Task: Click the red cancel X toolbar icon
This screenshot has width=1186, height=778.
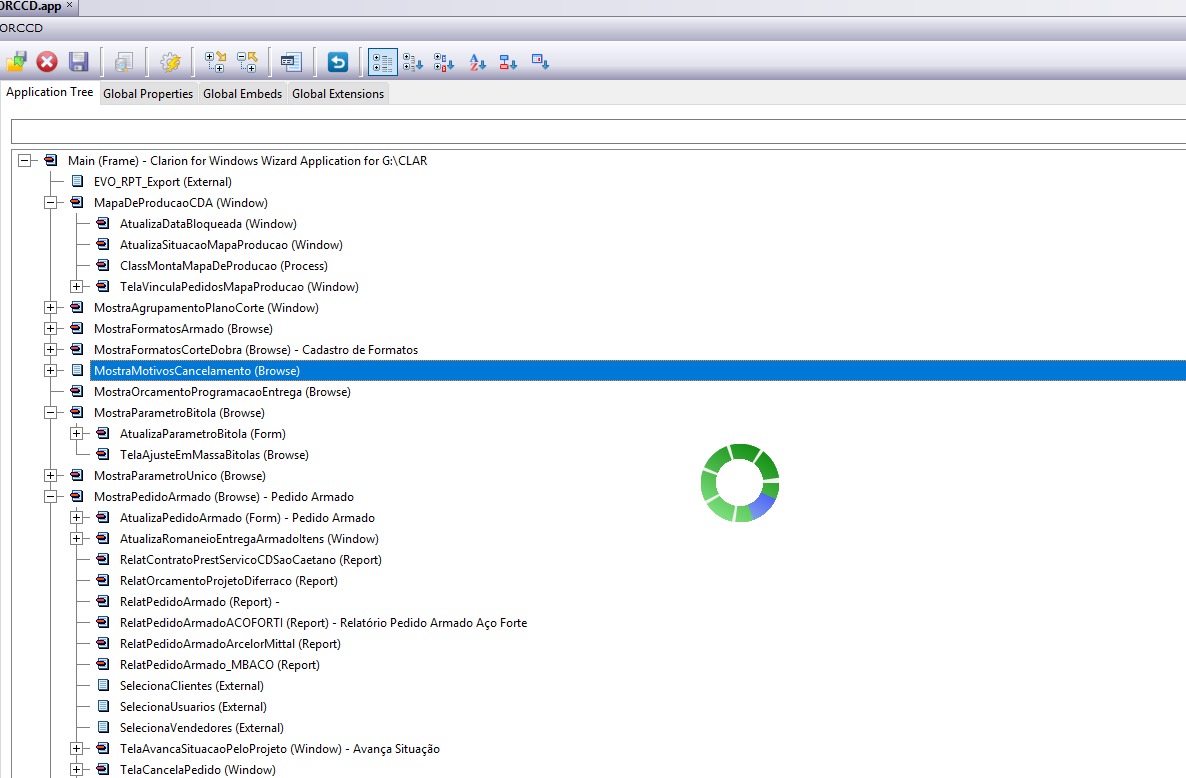Action: point(47,62)
